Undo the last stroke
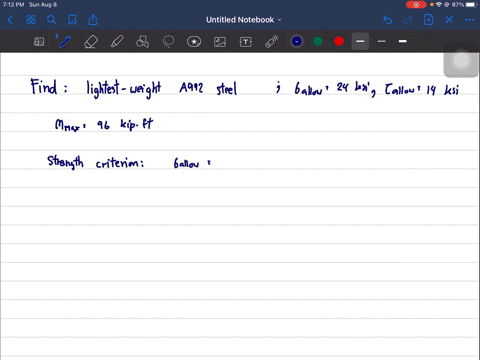This screenshot has width=480, height=360. pos(387,20)
